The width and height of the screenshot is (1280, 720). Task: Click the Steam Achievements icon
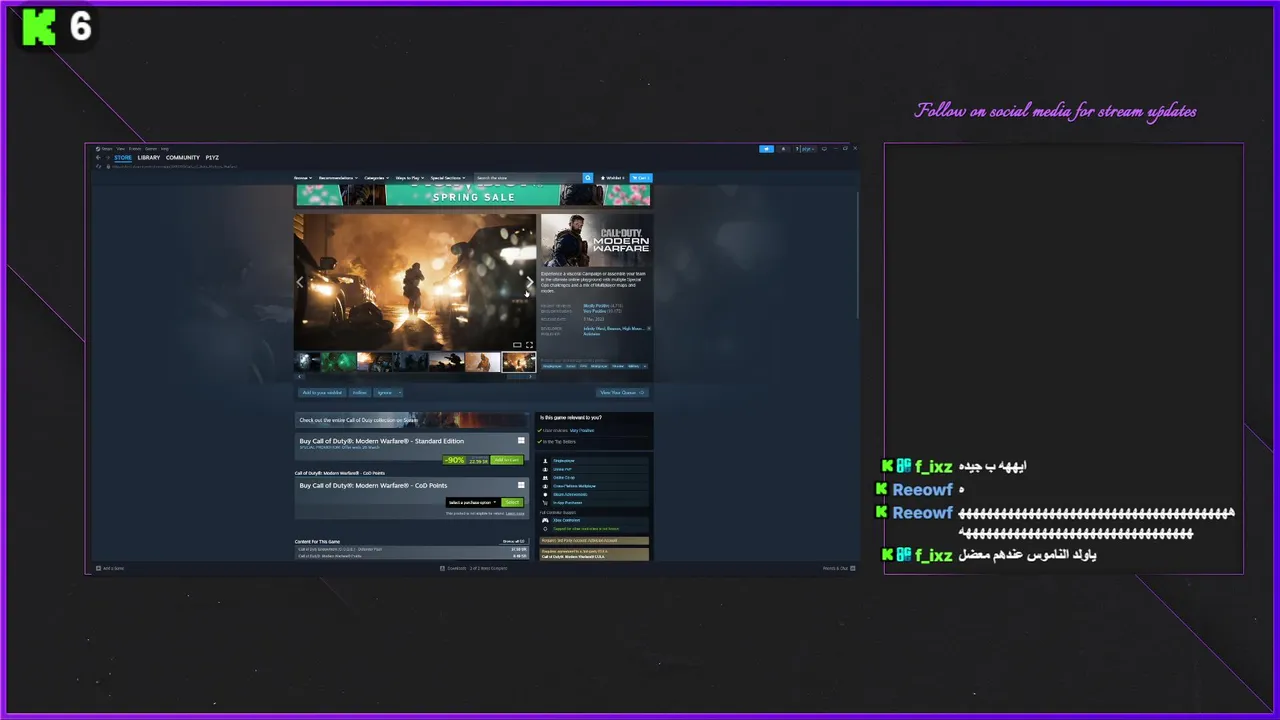[545, 494]
